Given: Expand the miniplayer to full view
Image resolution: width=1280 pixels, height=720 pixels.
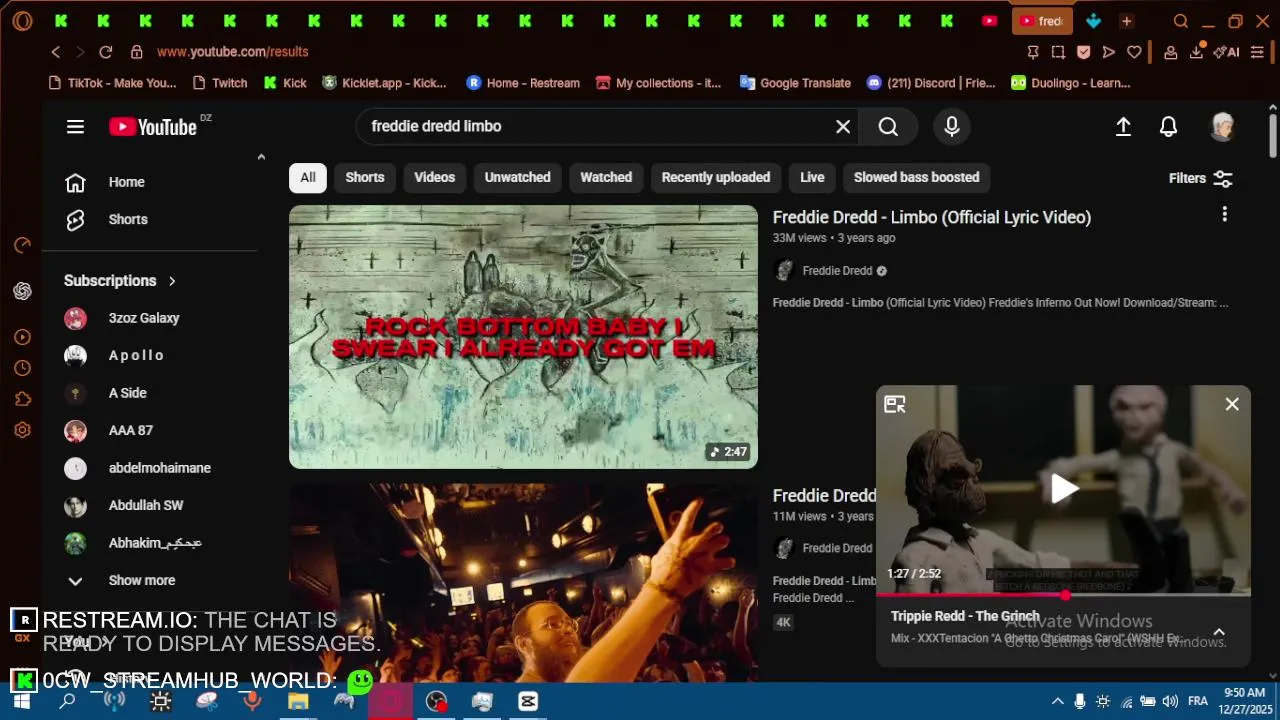Looking at the screenshot, I should coord(894,404).
